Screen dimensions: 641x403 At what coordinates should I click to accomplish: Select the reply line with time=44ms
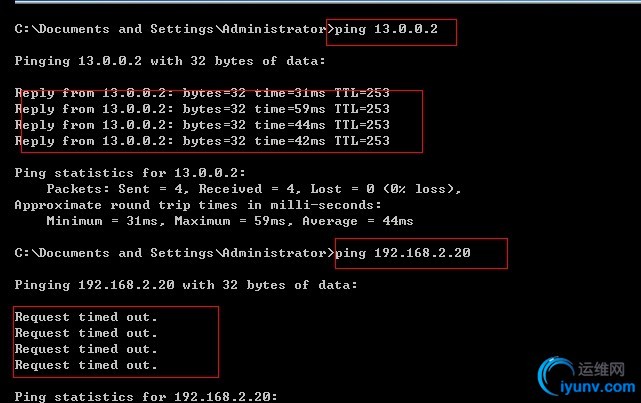point(202,125)
